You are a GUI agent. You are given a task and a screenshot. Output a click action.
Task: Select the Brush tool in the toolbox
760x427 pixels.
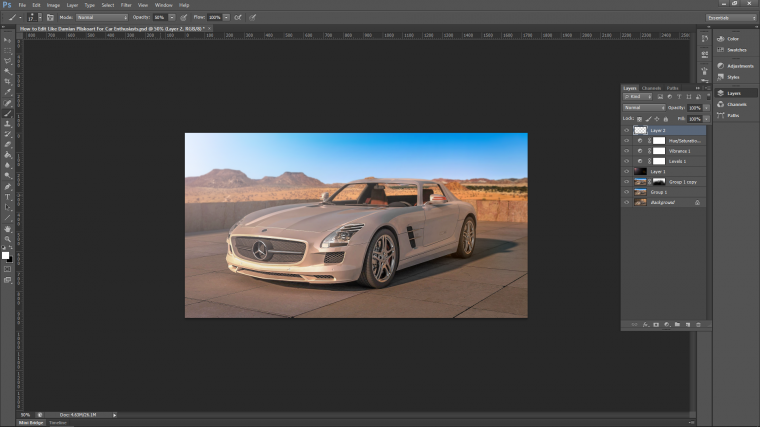(x=7, y=113)
